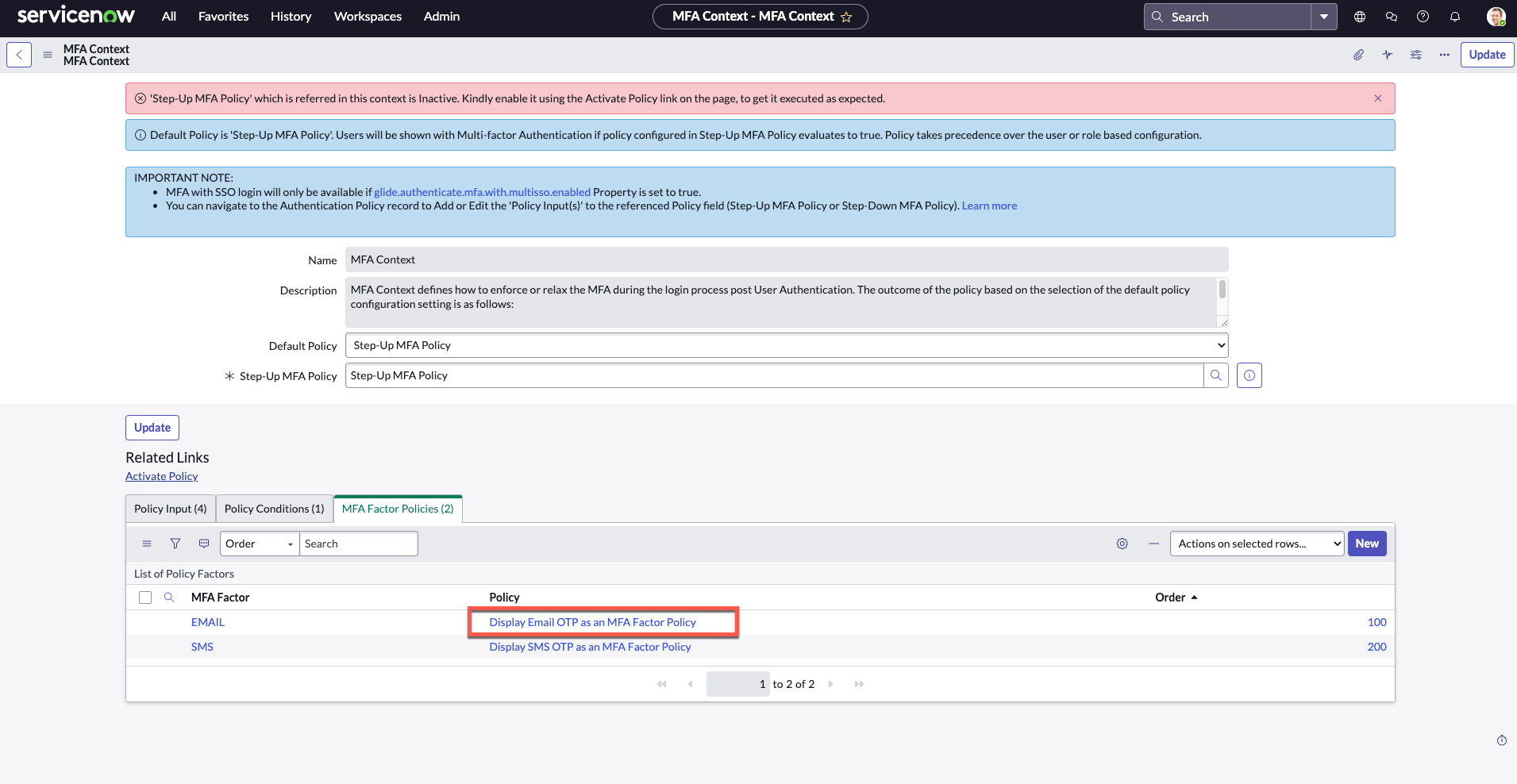Screen dimensions: 1517x784
Task: Show the list filter funnel icon
Action: point(175,544)
